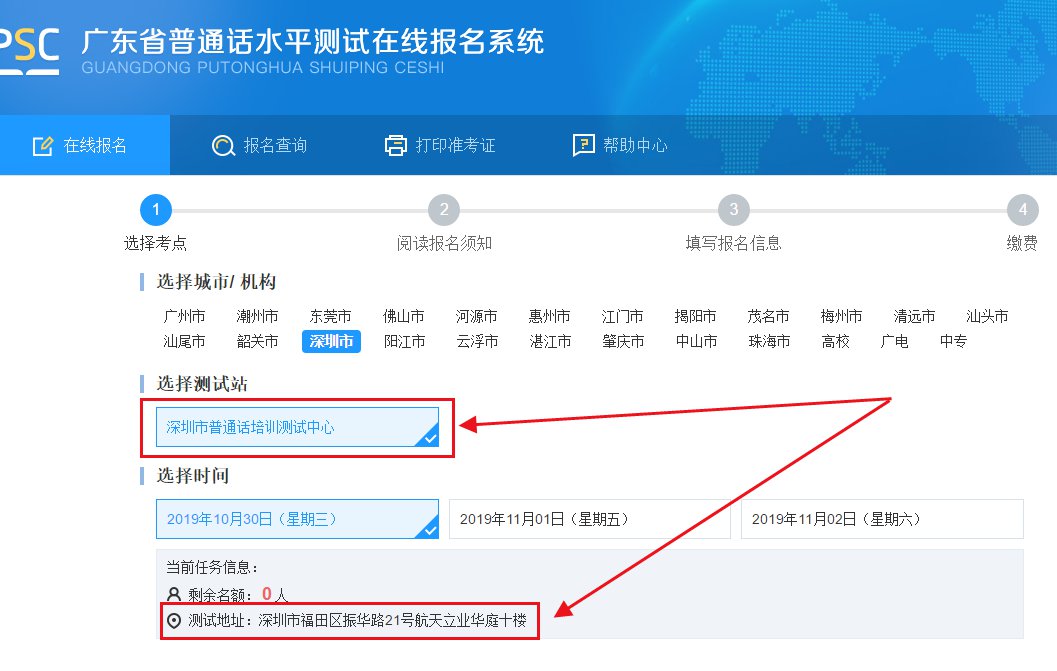Click the edit icon beside 在线报名
The image size is (1057, 671).
pyautogui.click(x=42, y=145)
